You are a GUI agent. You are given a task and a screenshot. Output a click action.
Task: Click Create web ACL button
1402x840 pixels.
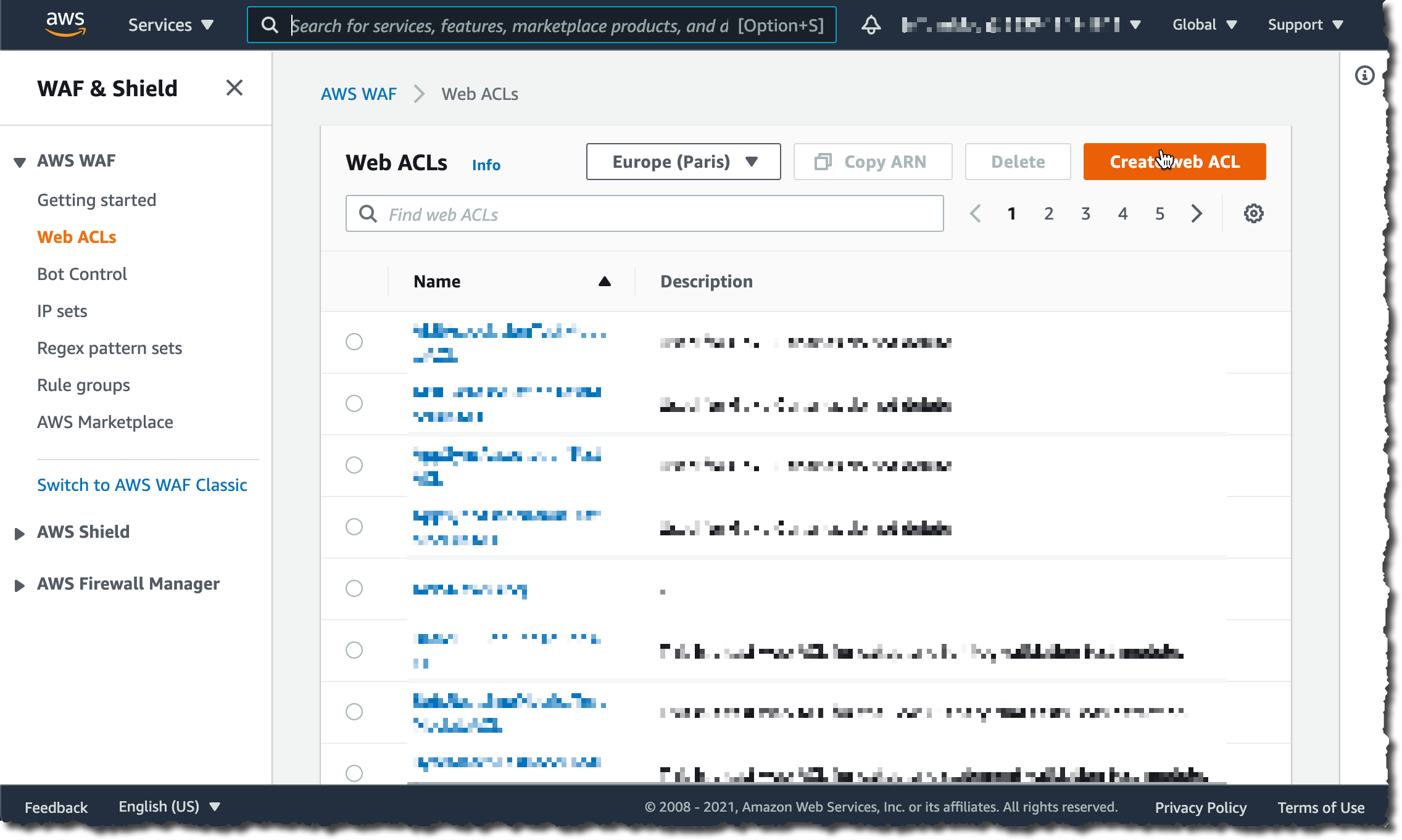pyautogui.click(x=1174, y=162)
